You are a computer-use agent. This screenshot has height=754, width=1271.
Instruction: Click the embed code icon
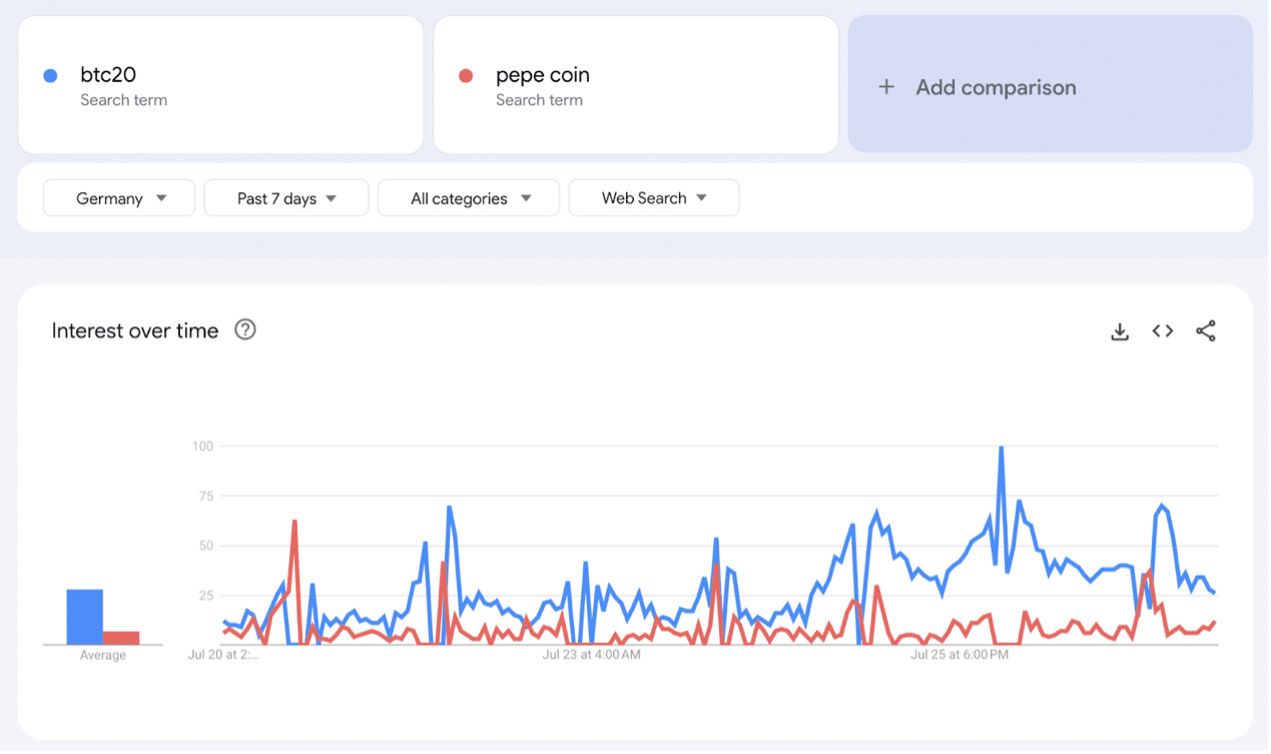1162,331
